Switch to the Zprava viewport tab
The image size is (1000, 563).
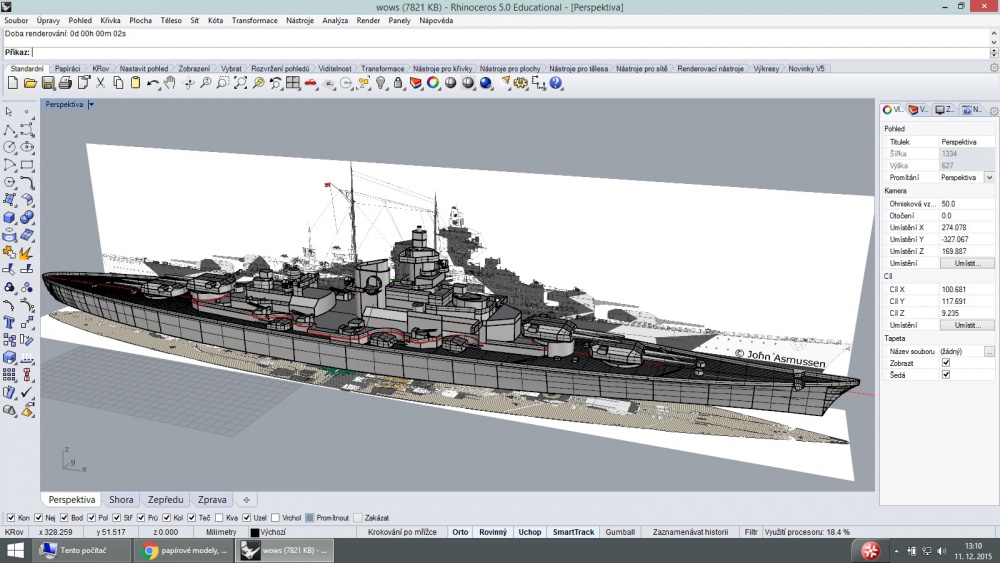[x=212, y=500]
